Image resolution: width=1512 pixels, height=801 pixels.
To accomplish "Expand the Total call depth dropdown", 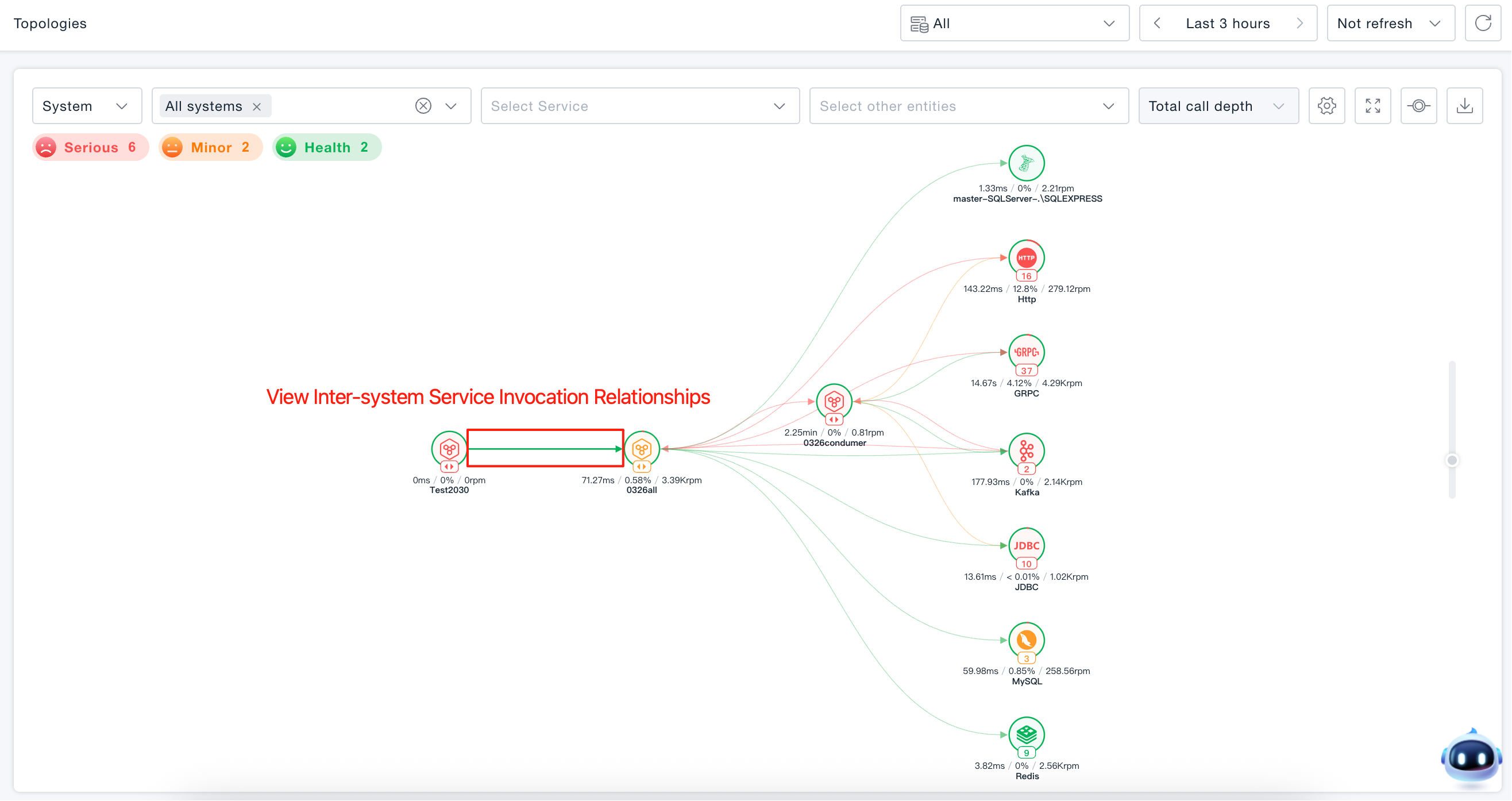I will point(1218,106).
